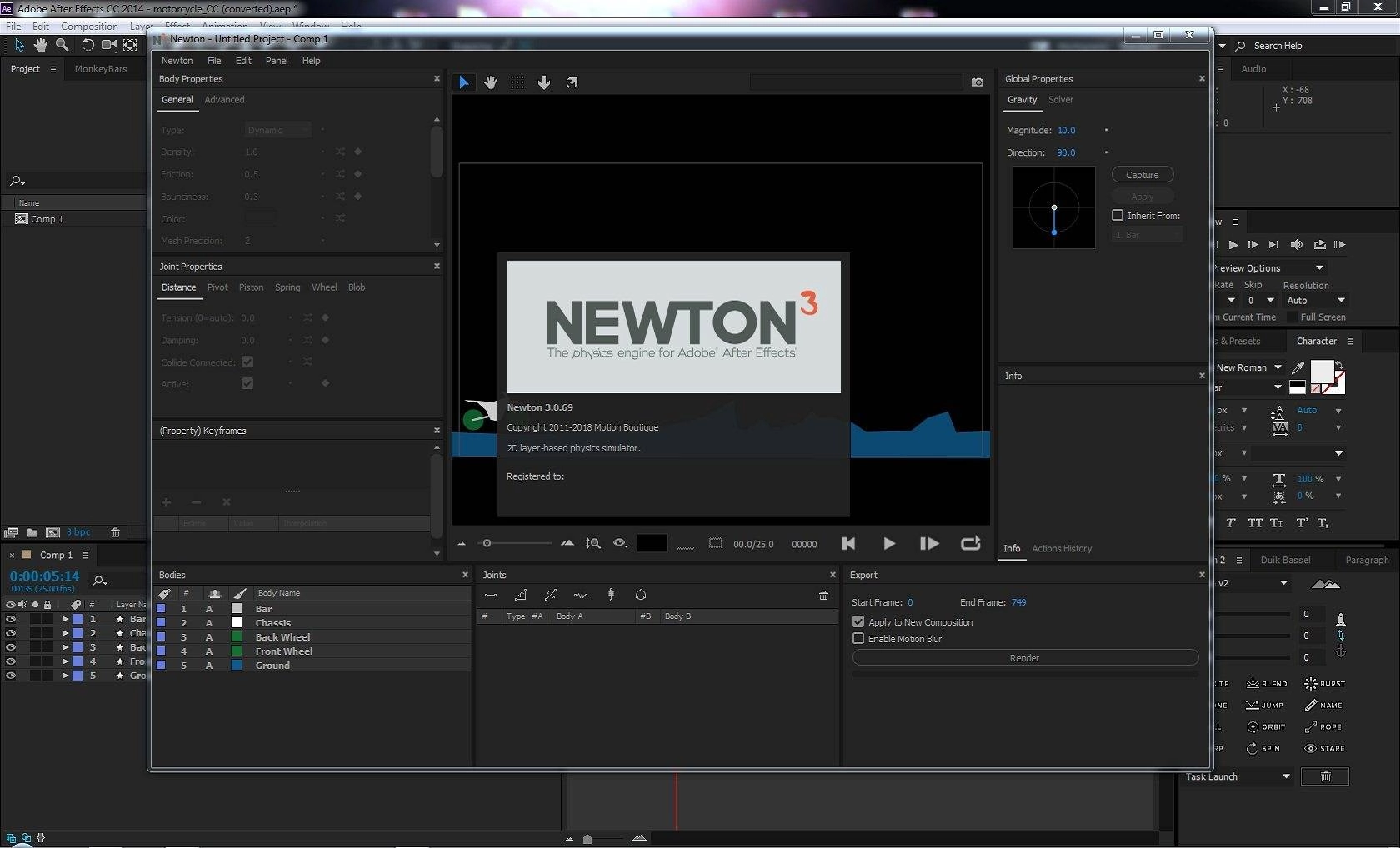The height and width of the screenshot is (848, 1400).
Task: Open the Spring joint properties tab
Action: click(x=287, y=287)
